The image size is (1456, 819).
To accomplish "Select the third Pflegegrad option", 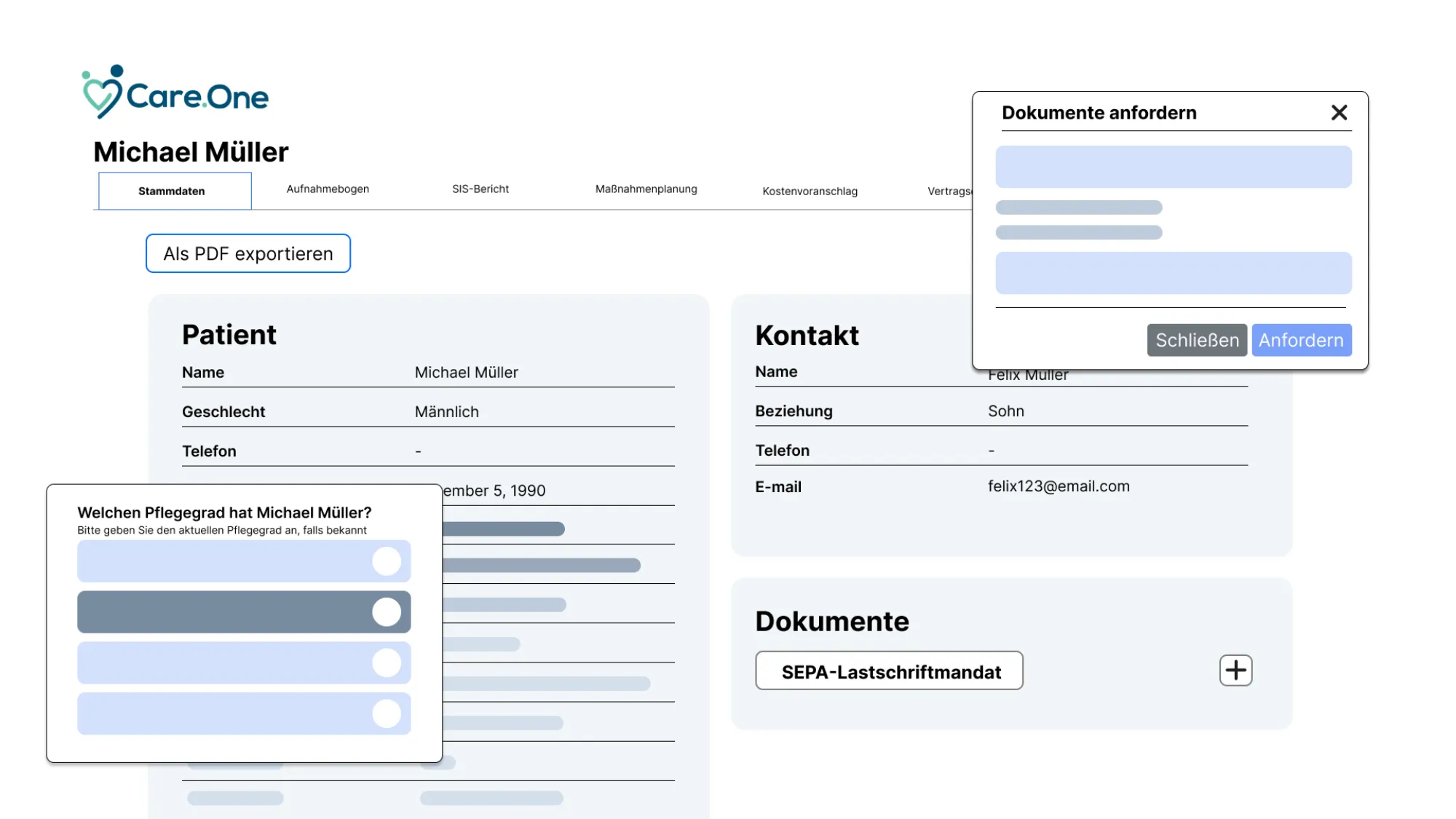I will point(244,663).
